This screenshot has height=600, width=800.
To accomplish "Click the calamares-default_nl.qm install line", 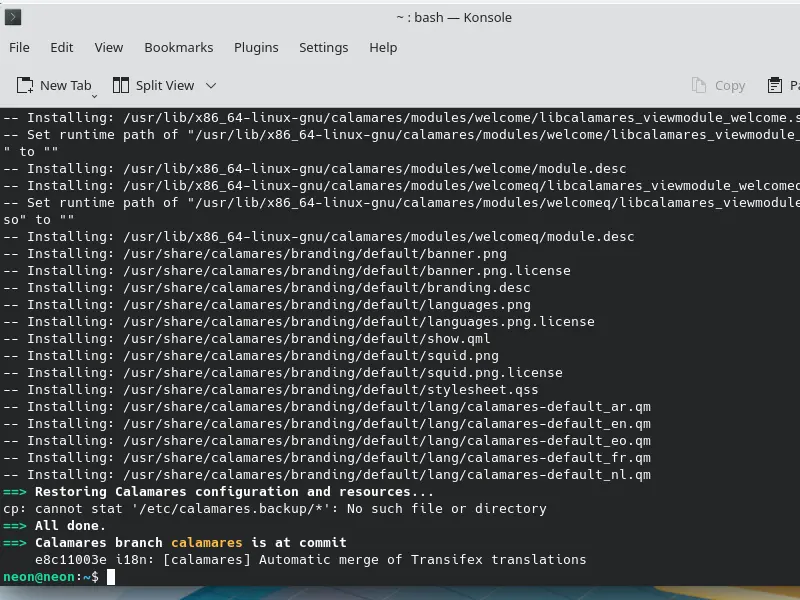I will coord(327,474).
